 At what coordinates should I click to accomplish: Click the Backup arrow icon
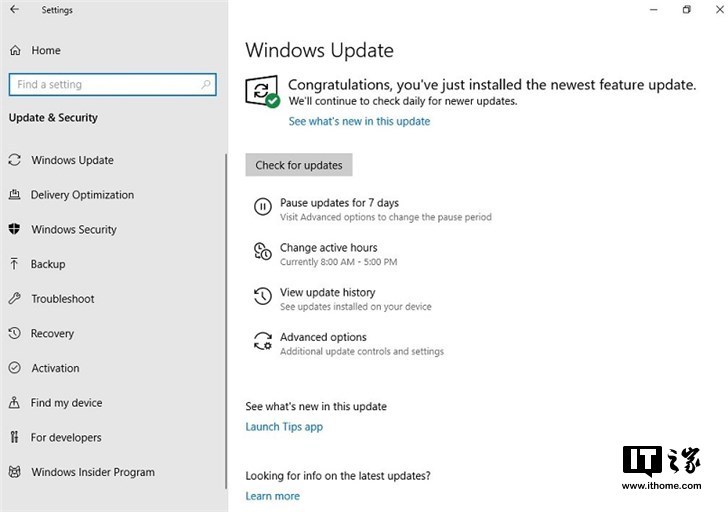[x=14, y=264]
